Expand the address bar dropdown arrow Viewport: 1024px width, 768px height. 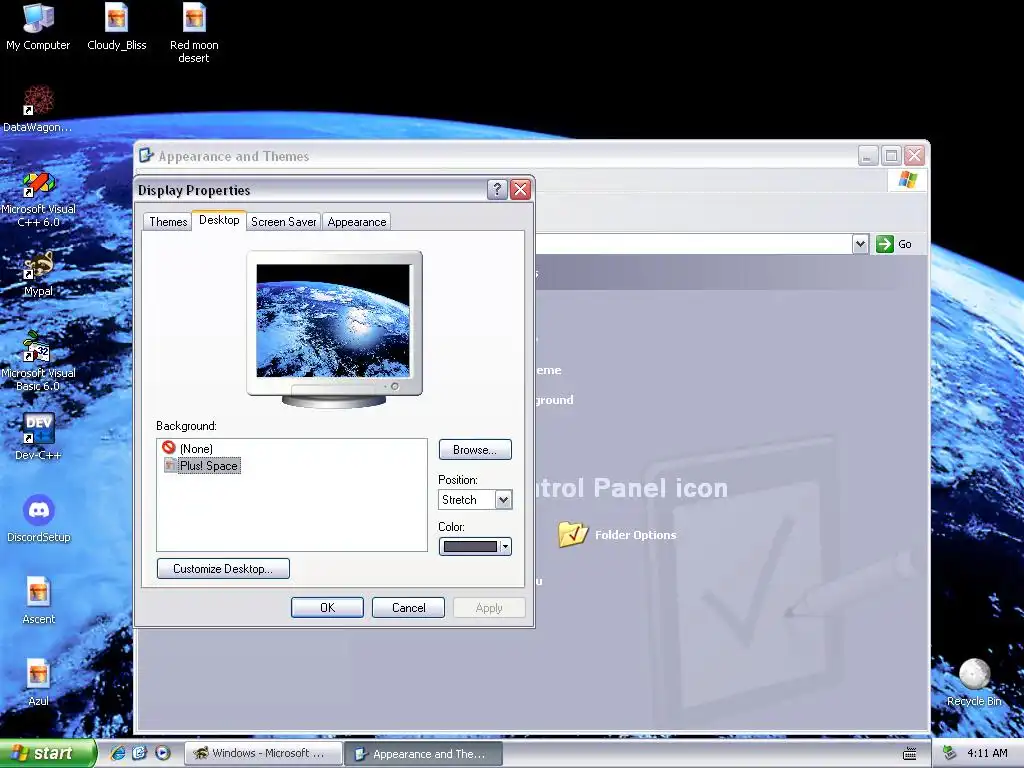[860, 244]
